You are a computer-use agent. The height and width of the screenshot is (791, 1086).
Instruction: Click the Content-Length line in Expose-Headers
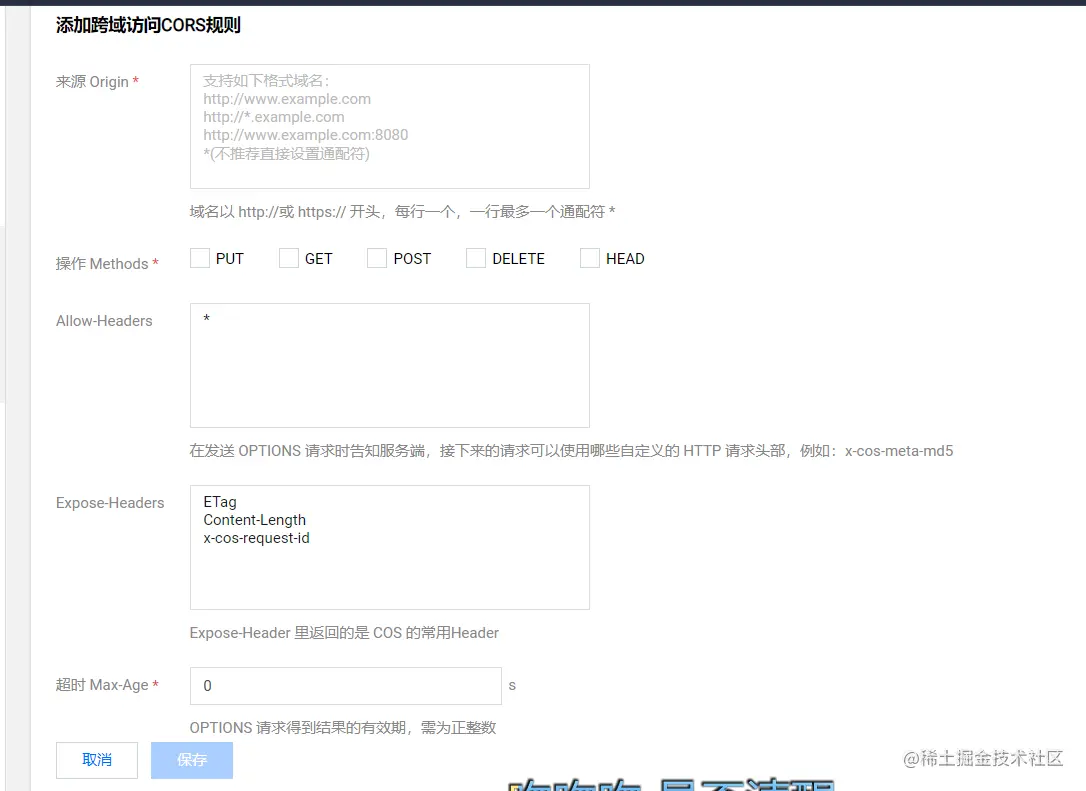pos(254,519)
